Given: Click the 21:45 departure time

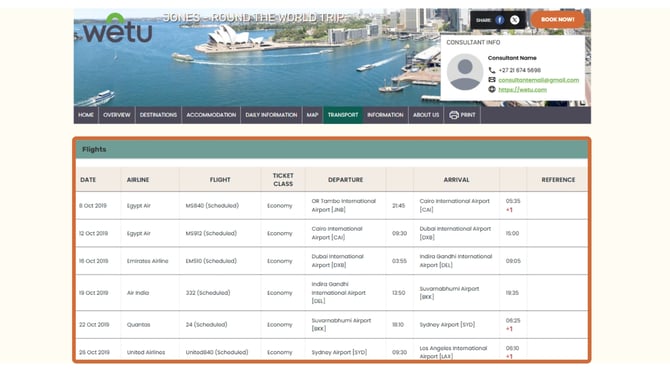Looking at the screenshot, I should coord(398,205).
